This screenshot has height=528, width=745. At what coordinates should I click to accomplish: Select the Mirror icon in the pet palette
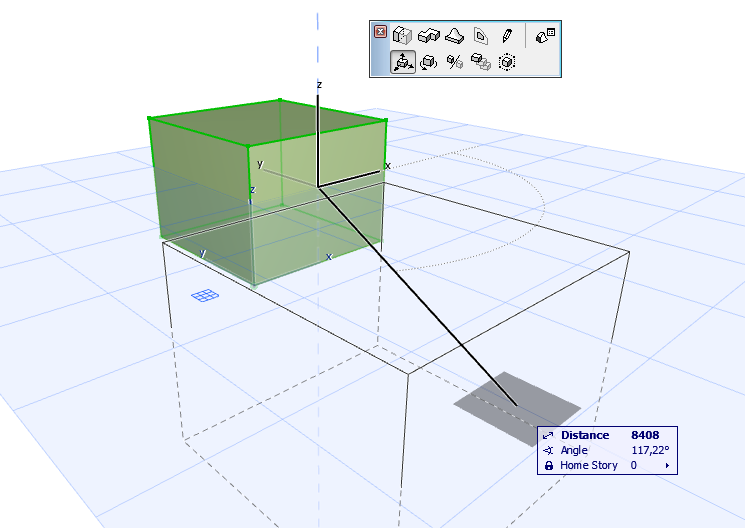pyautogui.click(x=455, y=62)
